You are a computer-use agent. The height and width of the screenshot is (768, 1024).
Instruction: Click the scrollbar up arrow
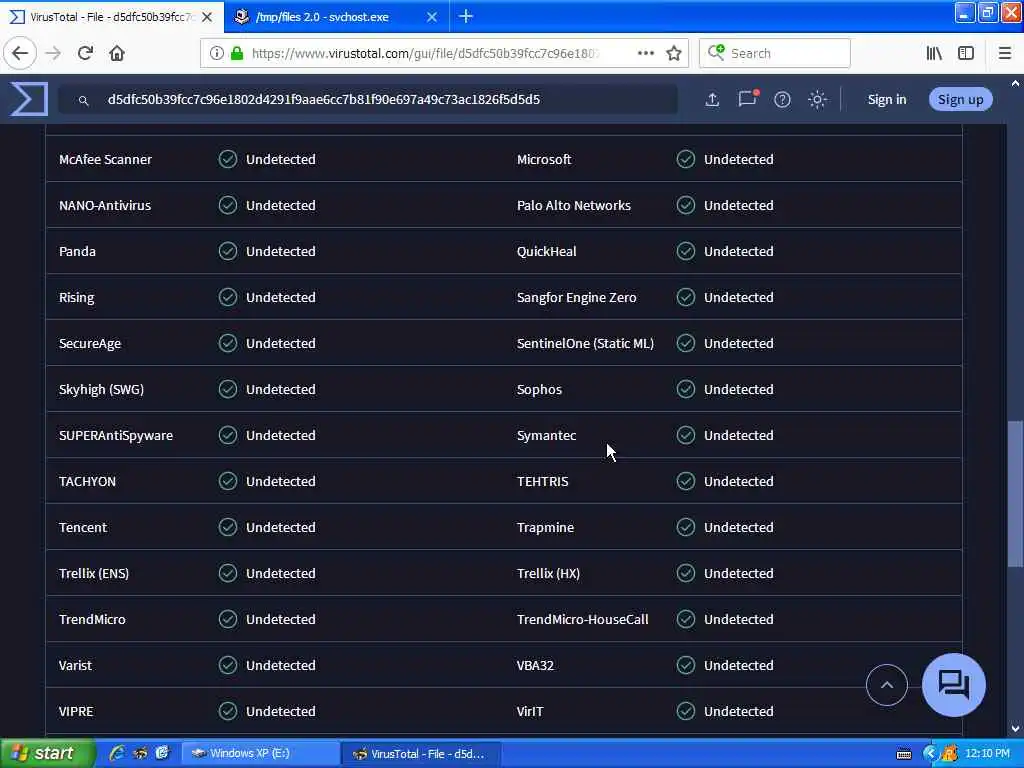tap(1015, 84)
